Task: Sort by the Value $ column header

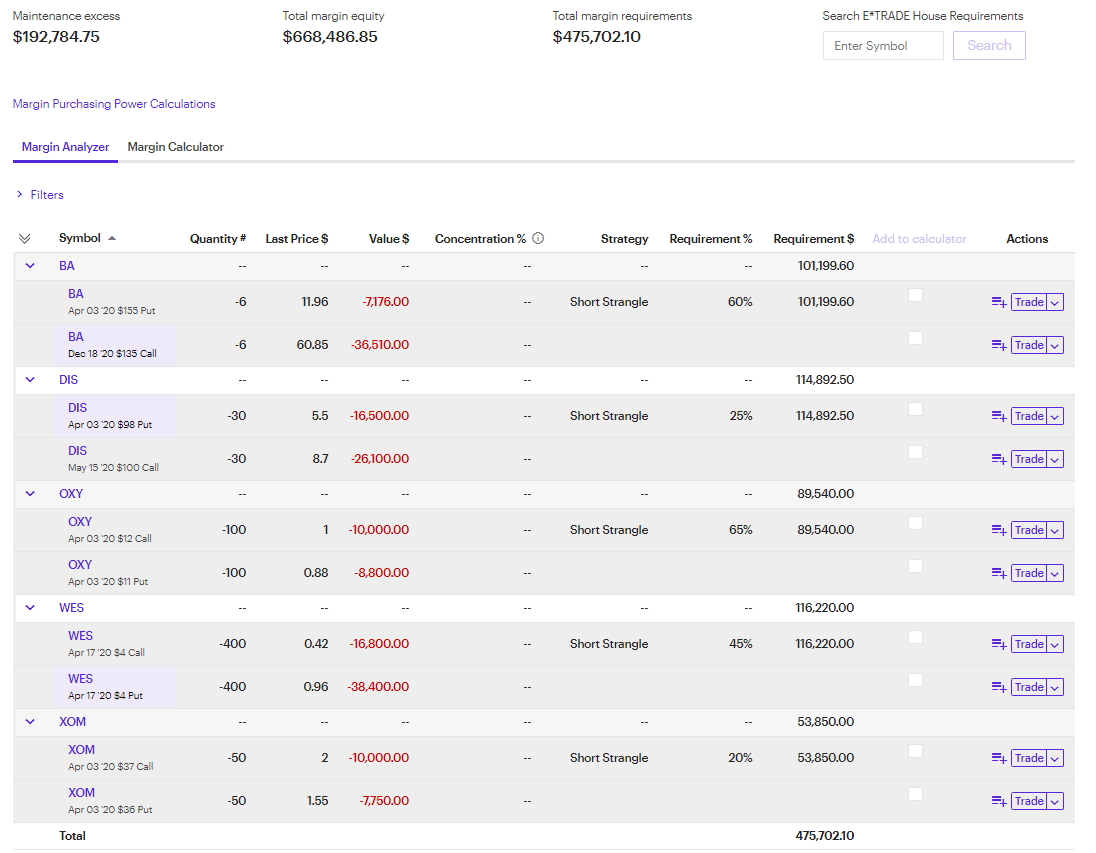Action: (x=389, y=238)
